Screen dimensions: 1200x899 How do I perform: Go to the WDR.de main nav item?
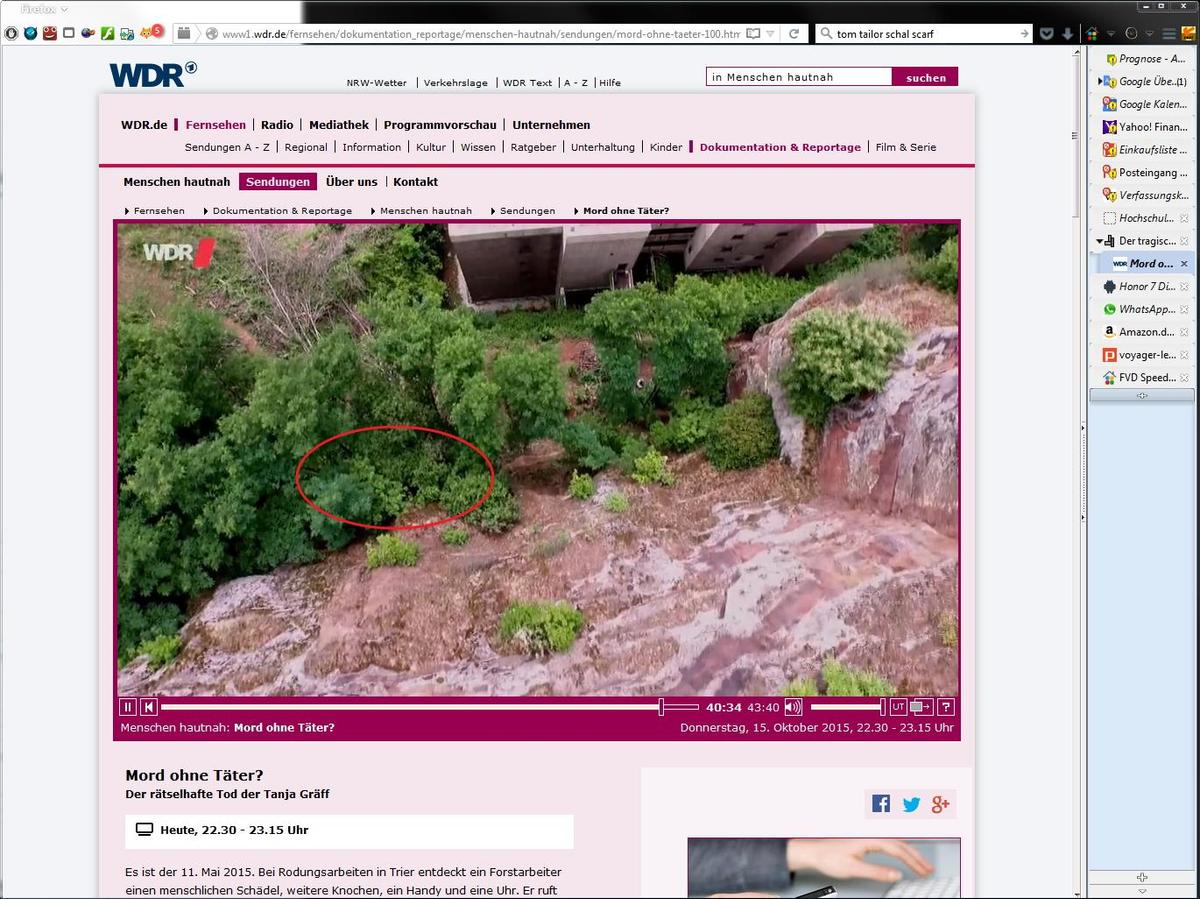[x=144, y=125]
